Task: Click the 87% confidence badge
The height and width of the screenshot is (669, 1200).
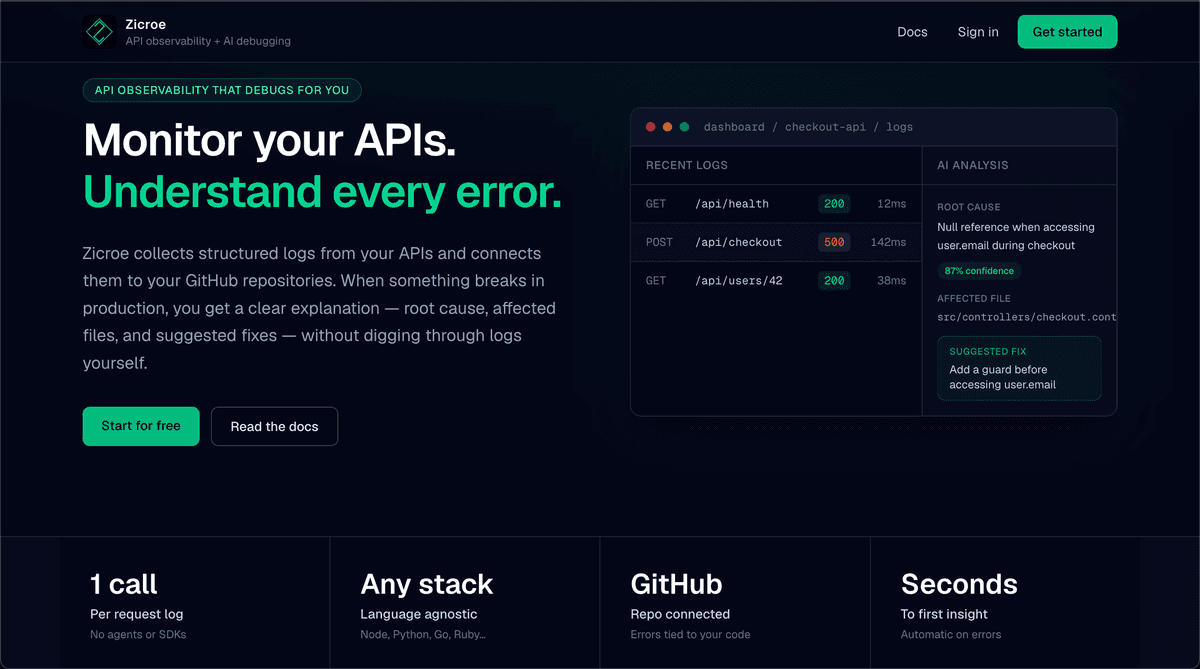Action: (979, 271)
